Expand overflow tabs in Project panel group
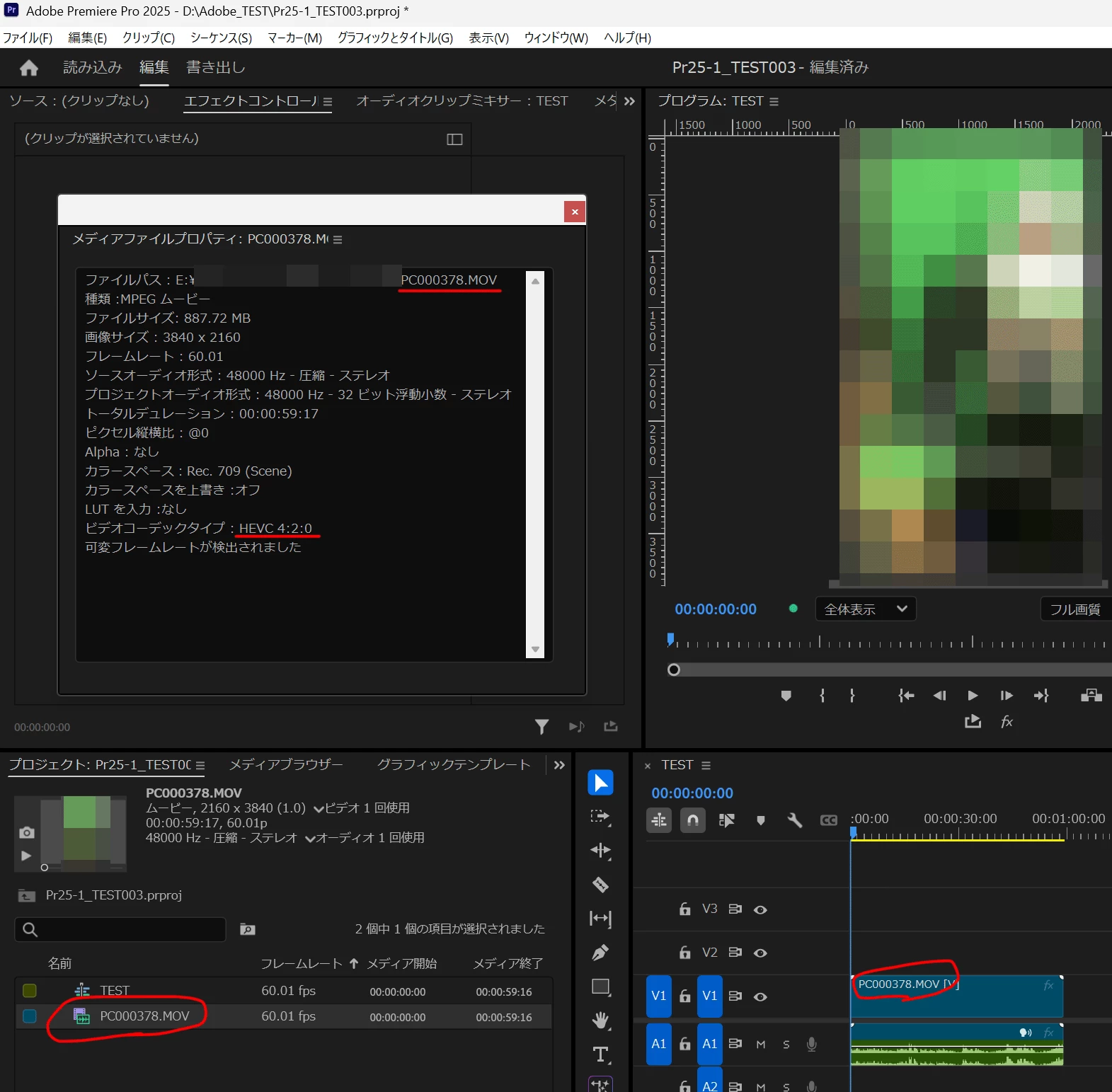The image size is (1112, 1092). pos(559,765)
